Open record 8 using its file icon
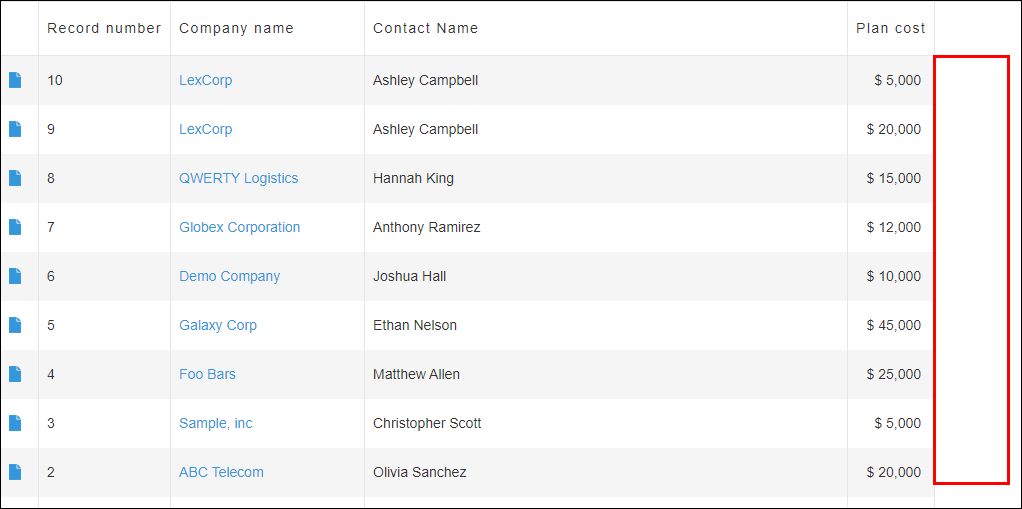1022x509 pixels. 15,178
